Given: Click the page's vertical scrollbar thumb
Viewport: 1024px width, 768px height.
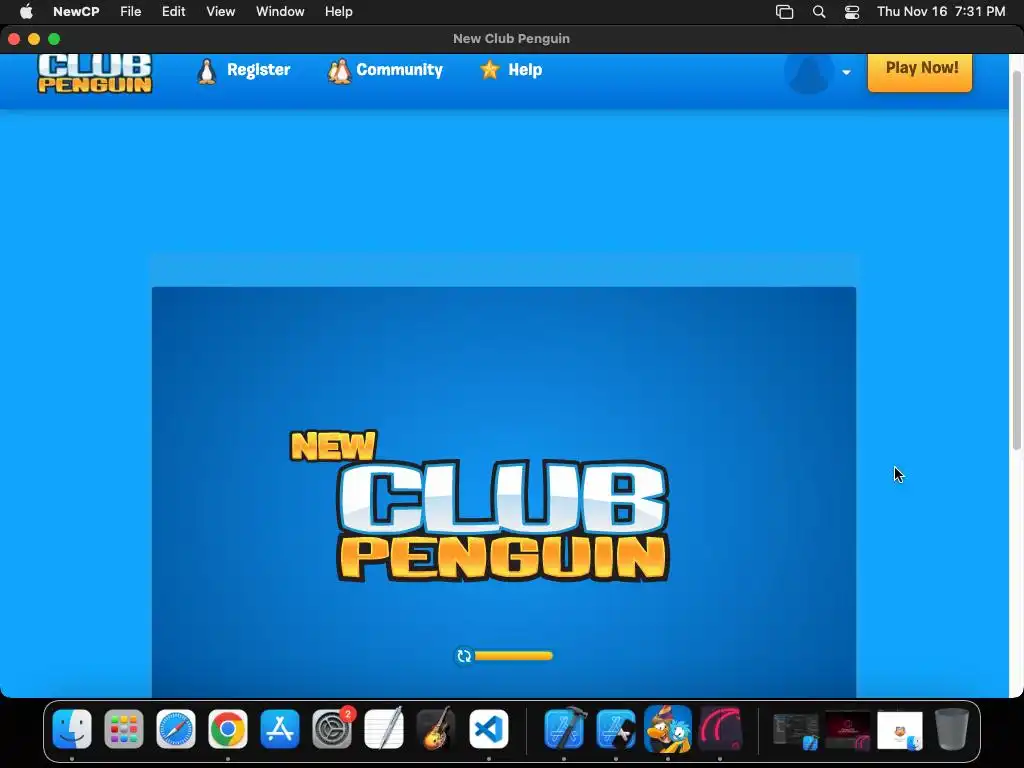Looking at the screenshot, I should pyautogui.click(x=1017, y=259).
